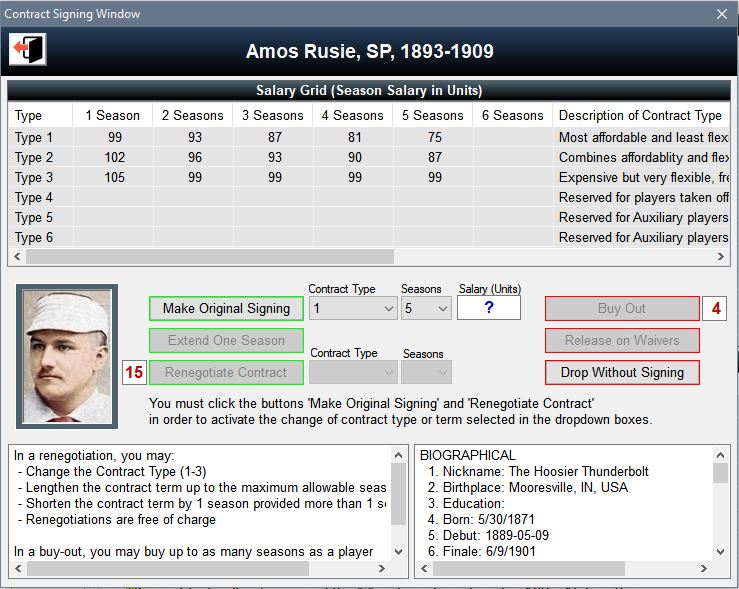The image size is (739, 589).
Task: Select the Type 1 row in salary grid
Action: point(28,138)
